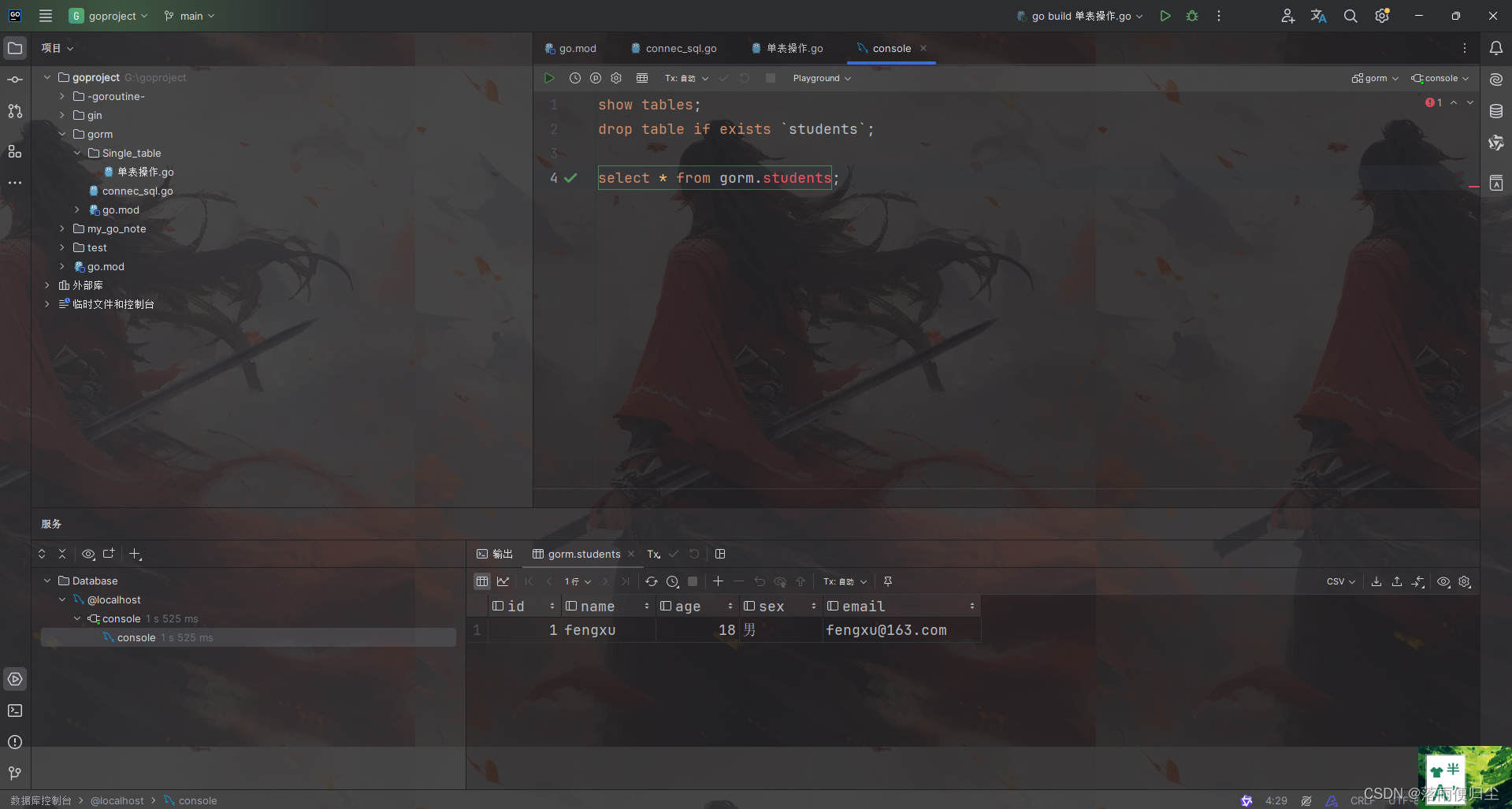Switch to the 输出 output tab
This screenshot has width=1512, height=809.
pos(495,554)
